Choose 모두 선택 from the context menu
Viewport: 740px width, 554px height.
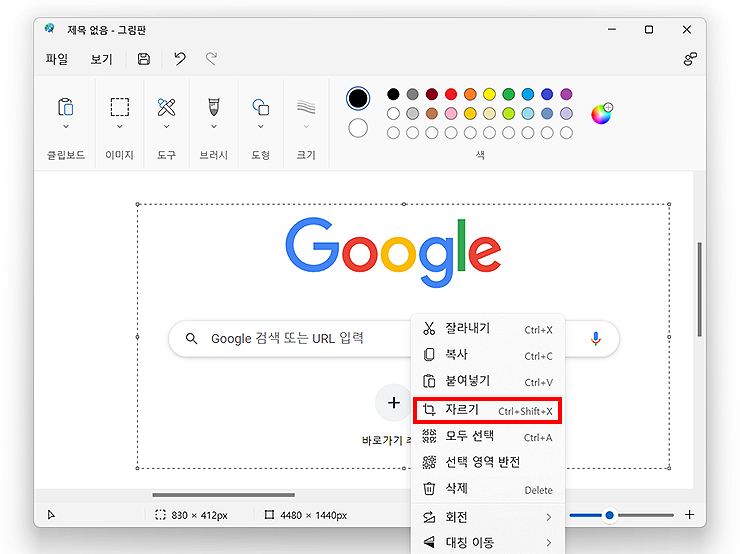488,436
